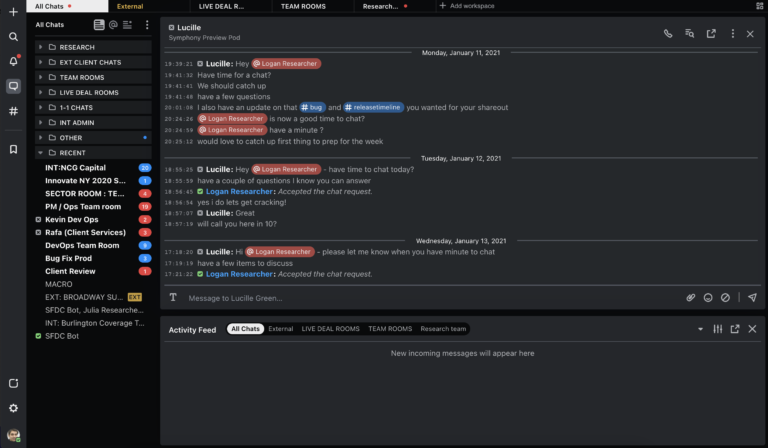Start a call with Lucille
This screenshot has width=768, height=448.
[668, 34]
